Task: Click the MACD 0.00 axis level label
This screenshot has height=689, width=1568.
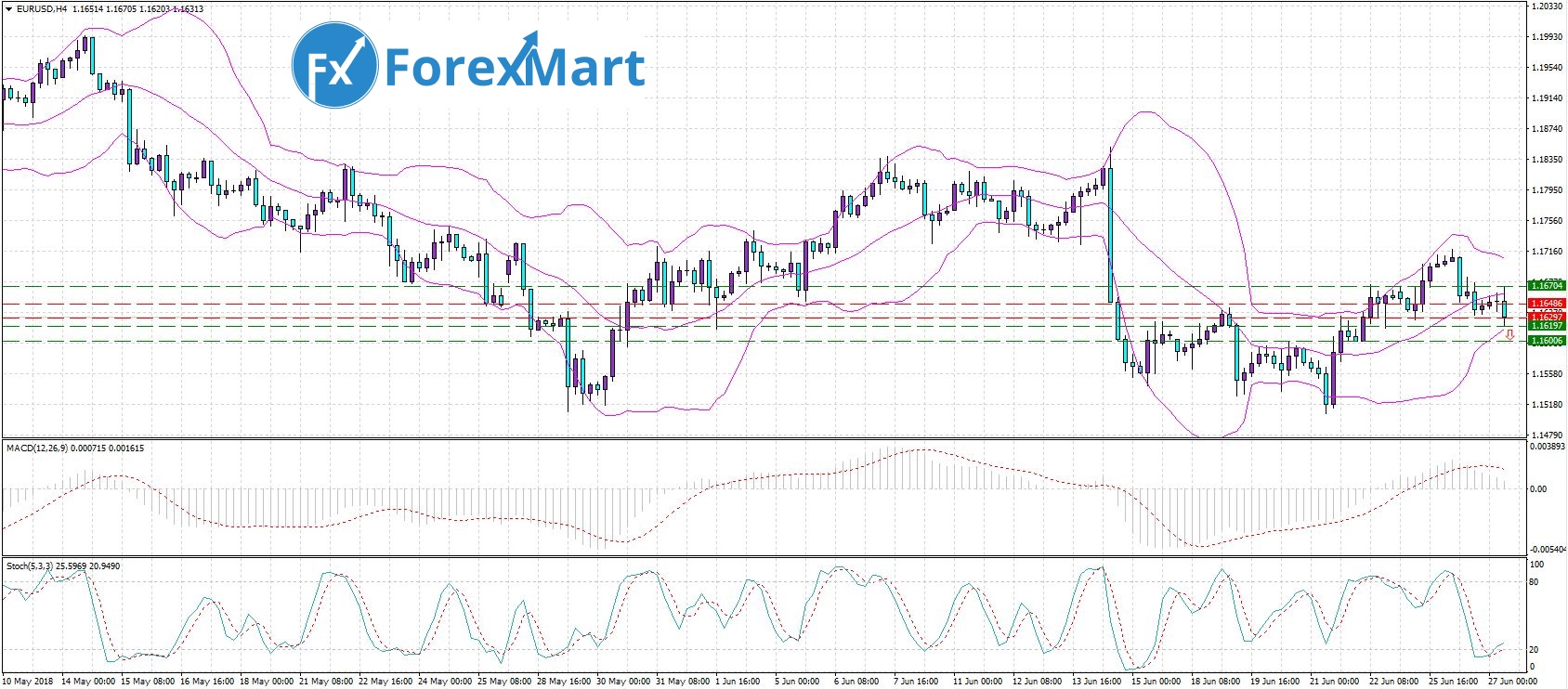Action: point(1538,488)
